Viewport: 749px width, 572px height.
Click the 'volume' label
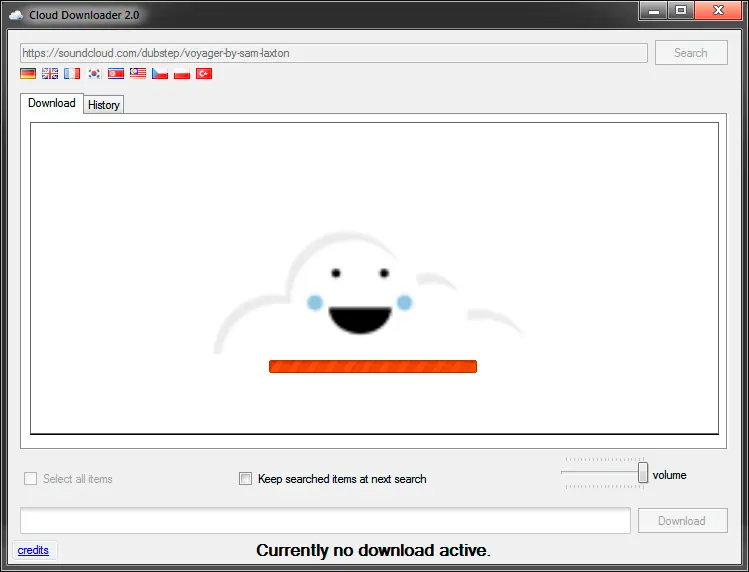point(669,475)
